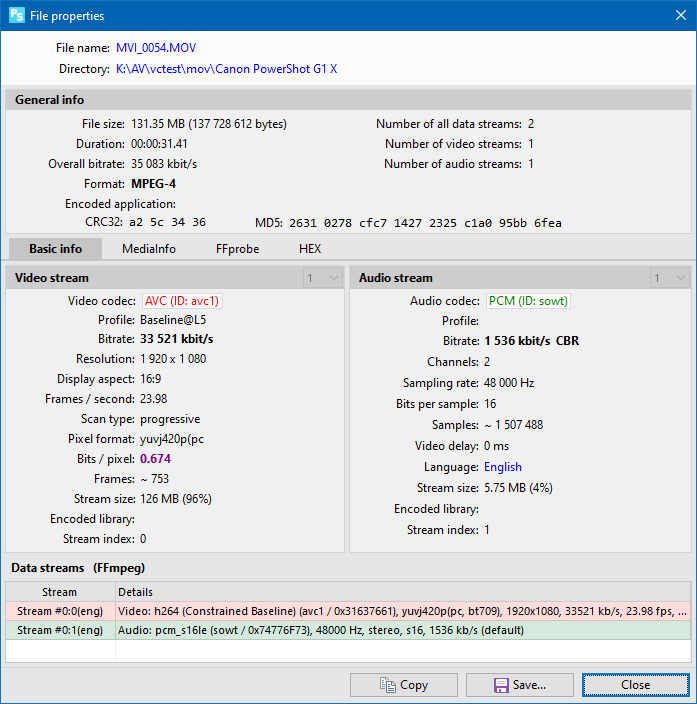Click the audio stream size 5.75 MB (4%)
This screenshot has height=704, width=697.
pos(518,488)
